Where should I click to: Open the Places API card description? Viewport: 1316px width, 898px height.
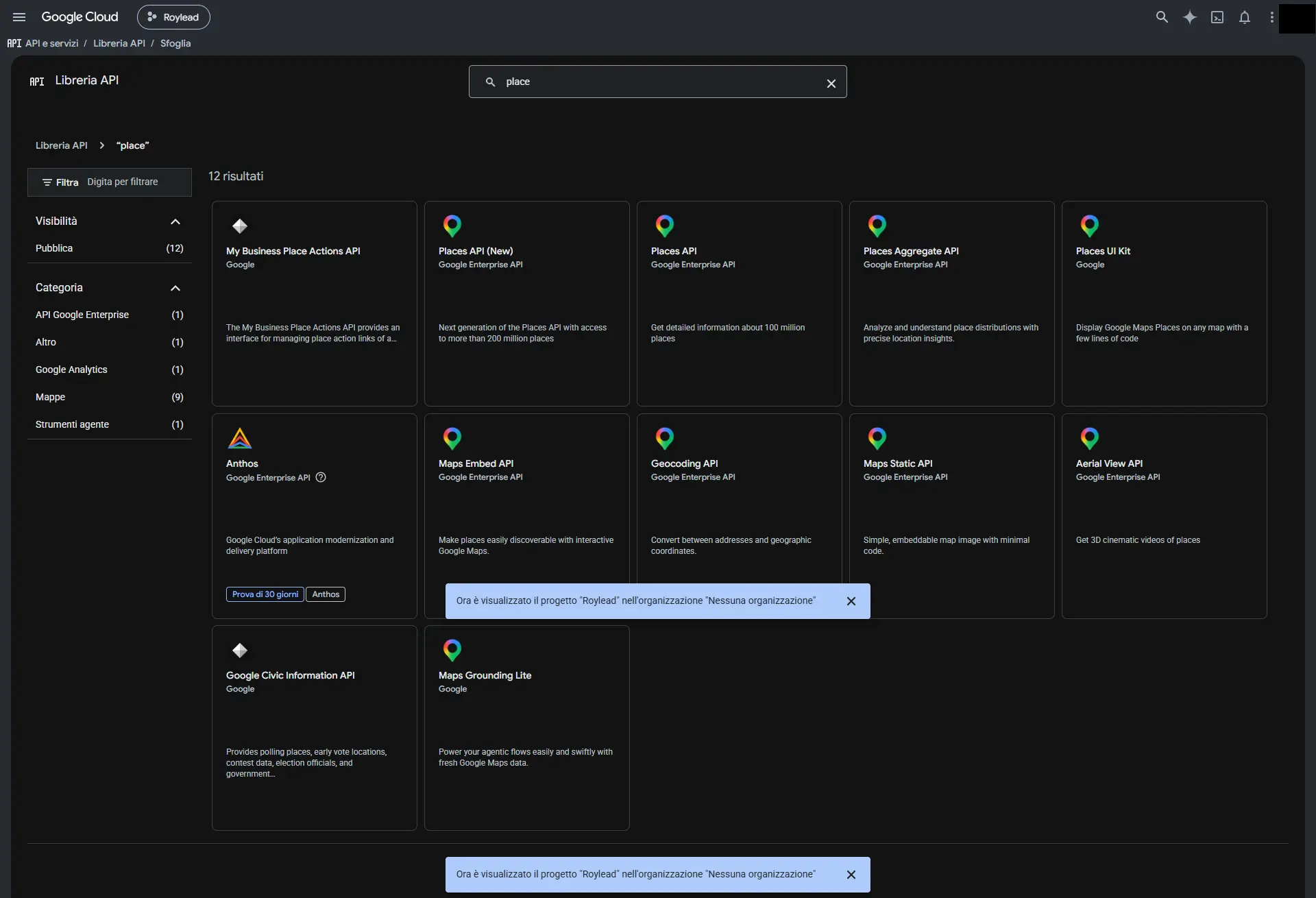[x=728, y=333]
